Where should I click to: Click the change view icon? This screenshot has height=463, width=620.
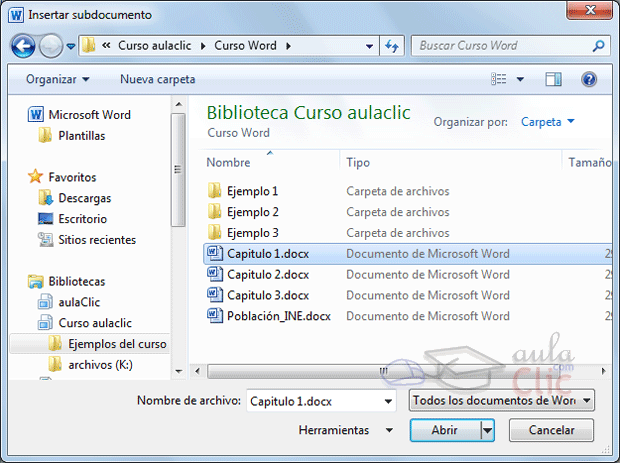pos(499,79)
